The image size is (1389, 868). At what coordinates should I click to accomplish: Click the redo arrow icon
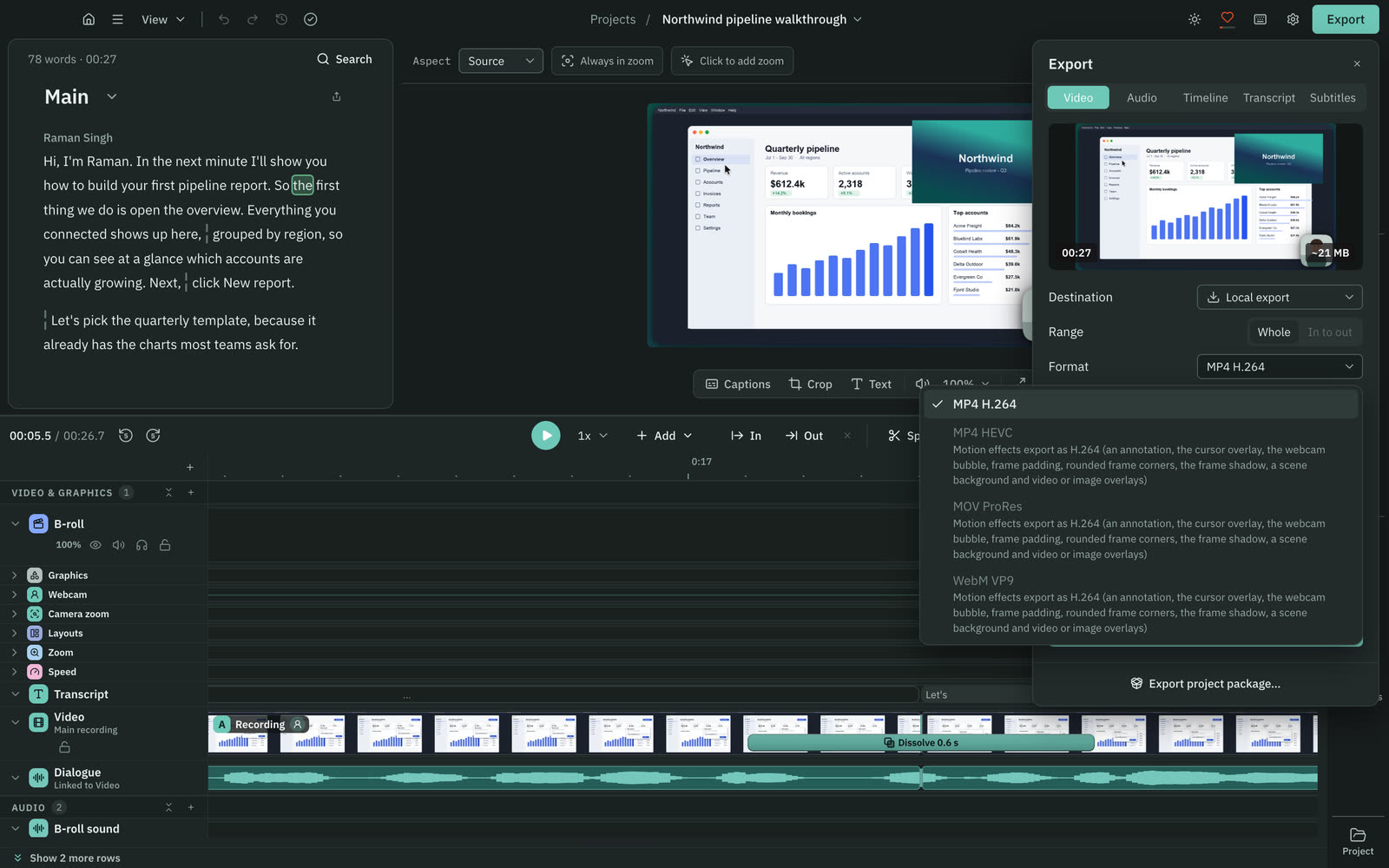click(253, 19)
